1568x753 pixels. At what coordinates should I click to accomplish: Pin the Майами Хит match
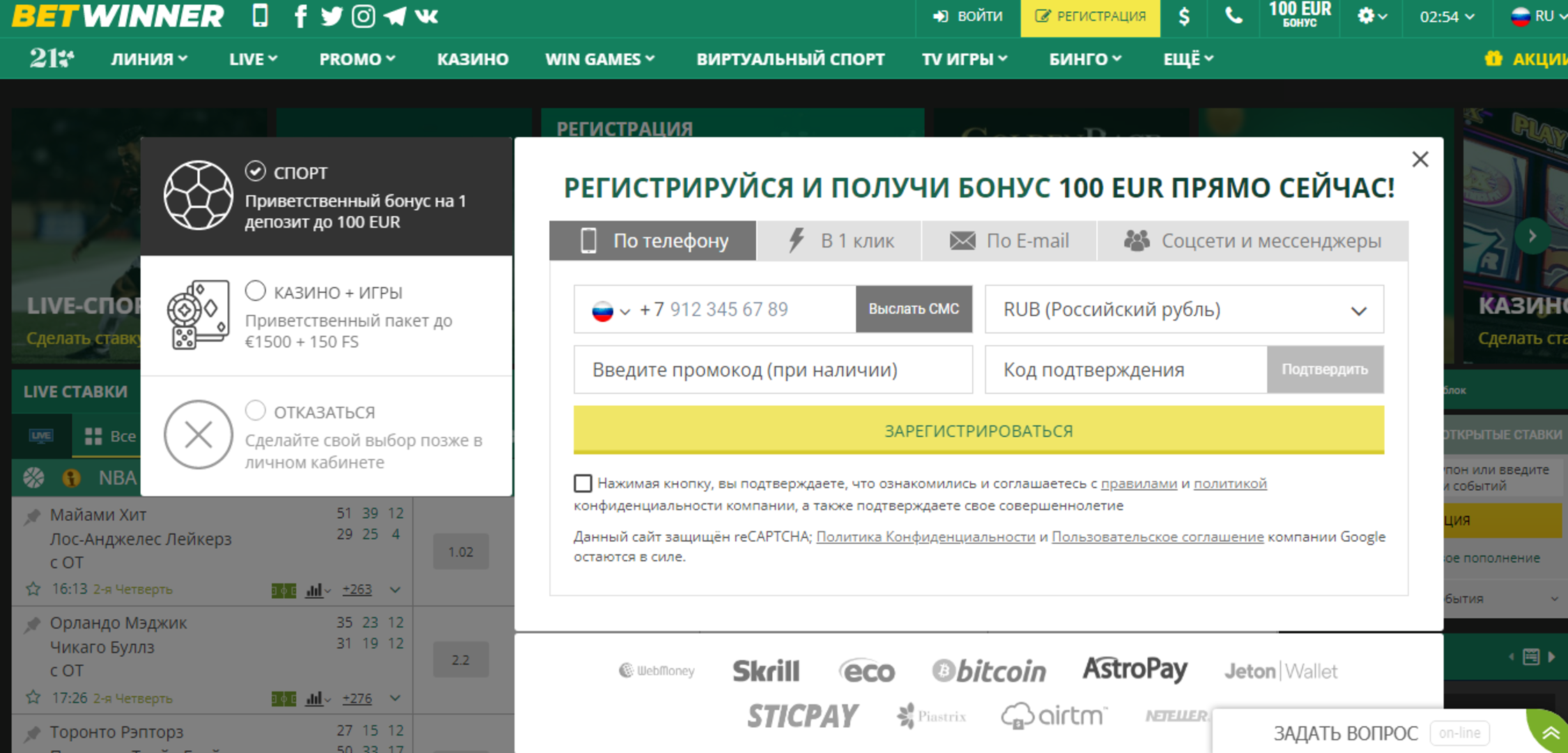coord(32,516)
